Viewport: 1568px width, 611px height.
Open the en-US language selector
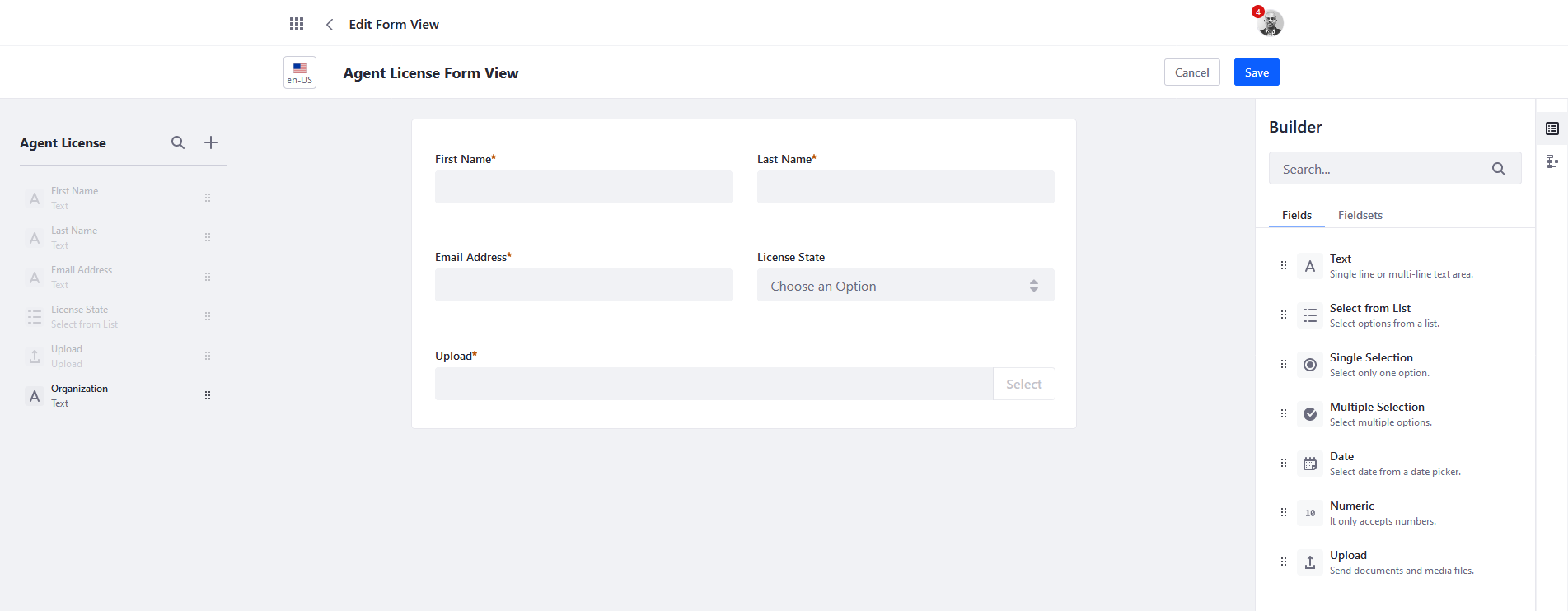coord(300,72)
